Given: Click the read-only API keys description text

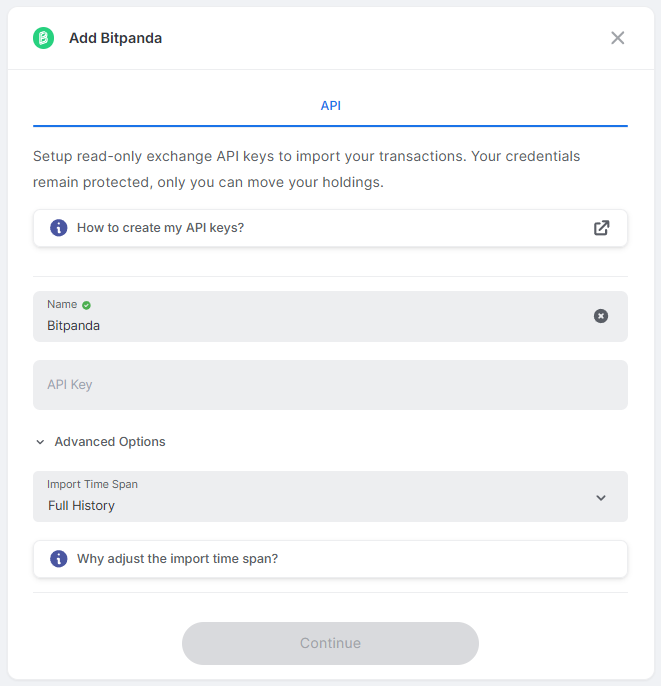Looking at the screenshot, I should click(306, 169).
